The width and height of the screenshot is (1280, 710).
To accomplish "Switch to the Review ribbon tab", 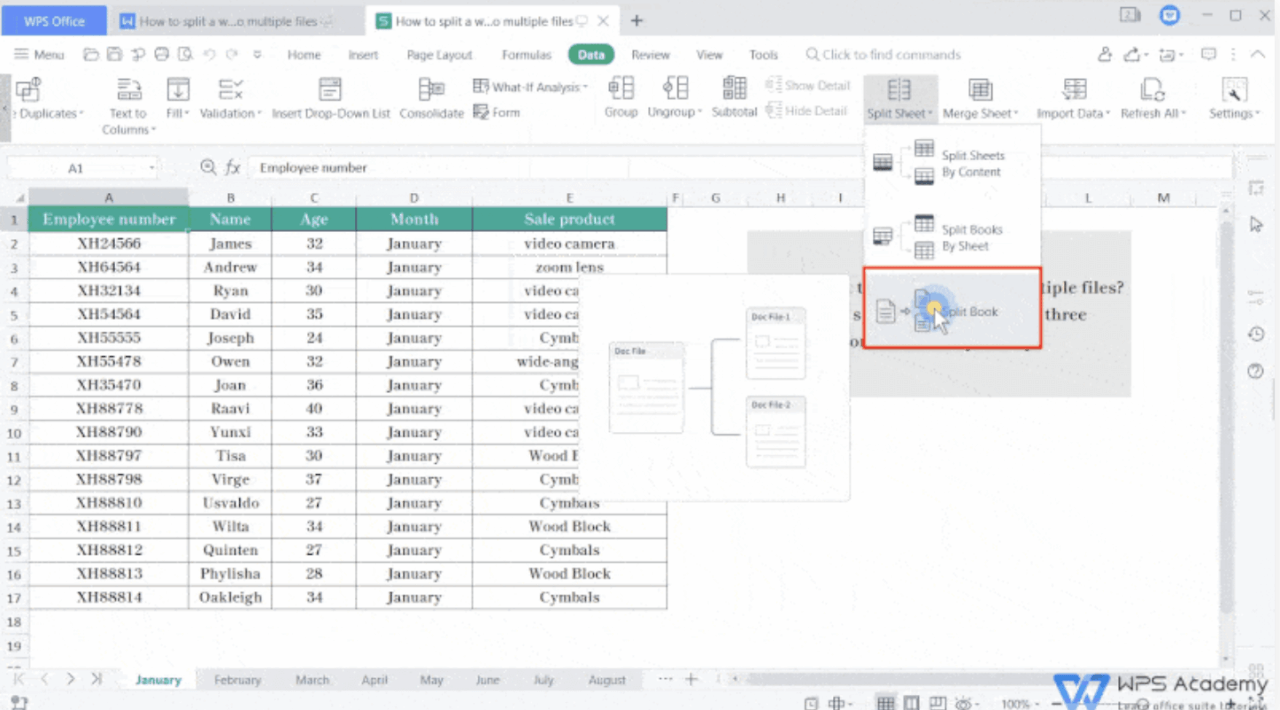I will click(650, 55).
